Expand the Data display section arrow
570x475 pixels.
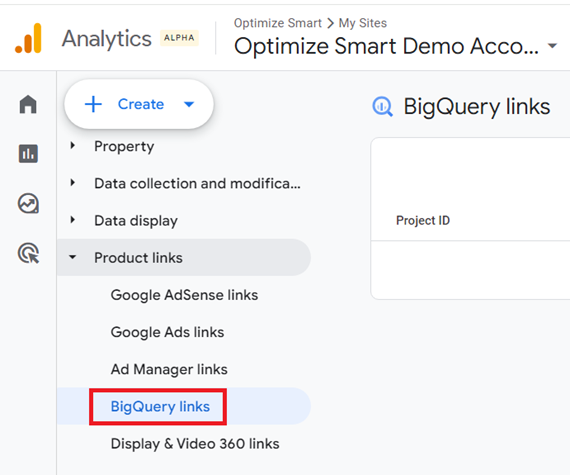[x=73, y=220]
